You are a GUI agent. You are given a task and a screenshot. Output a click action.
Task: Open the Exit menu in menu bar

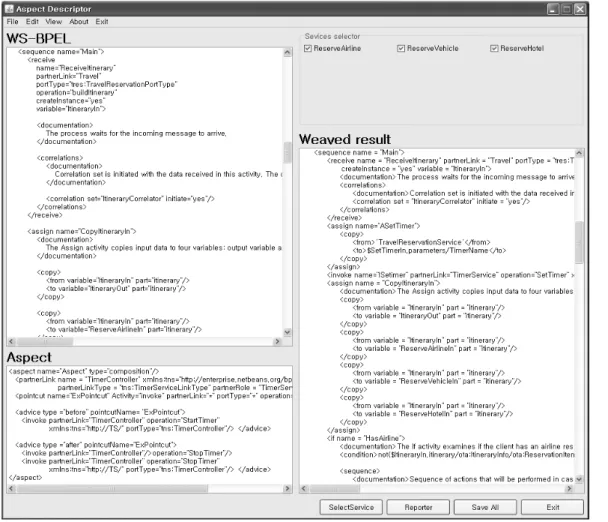click(x=102, y=22)
